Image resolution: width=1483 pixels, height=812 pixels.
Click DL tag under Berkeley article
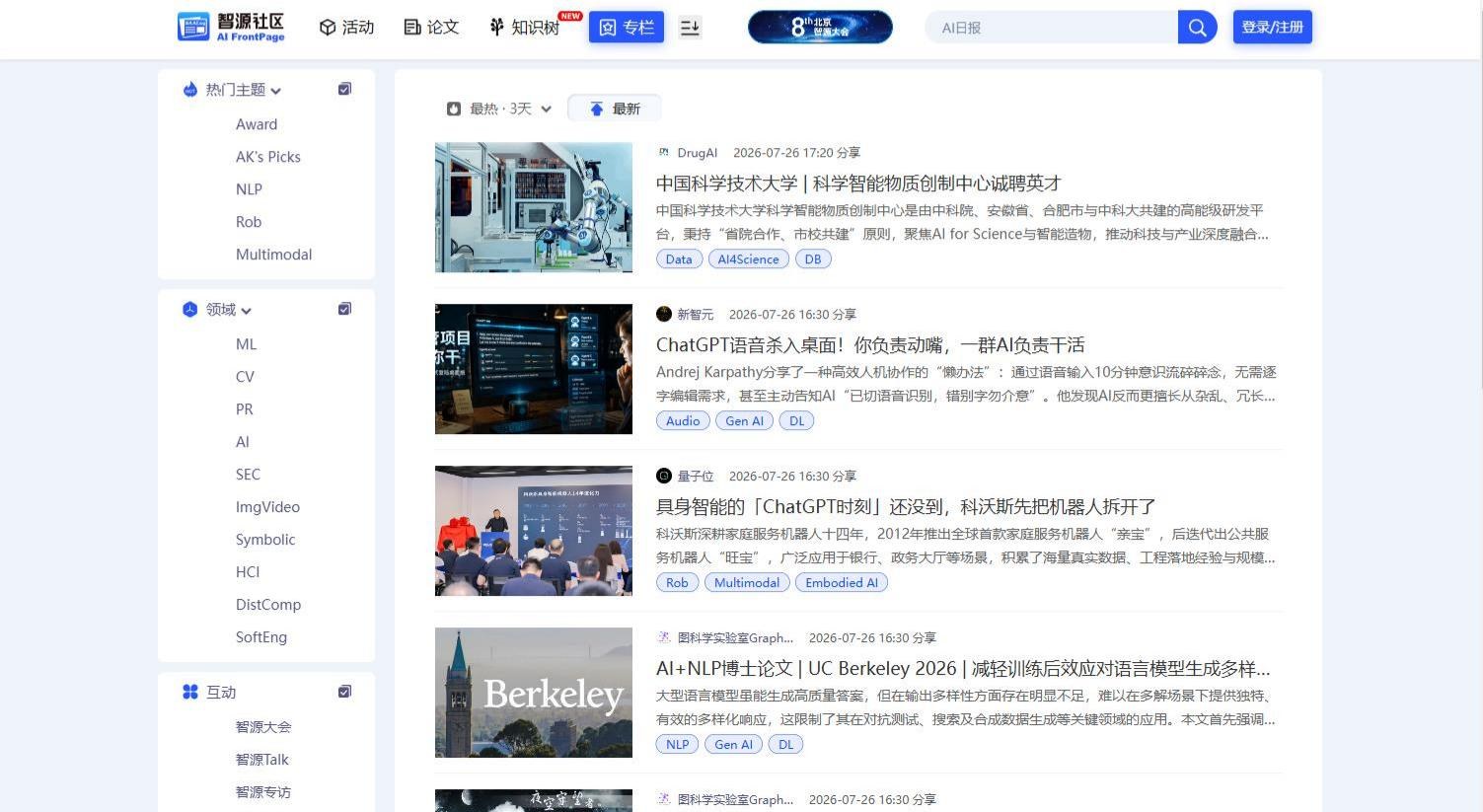785,745
